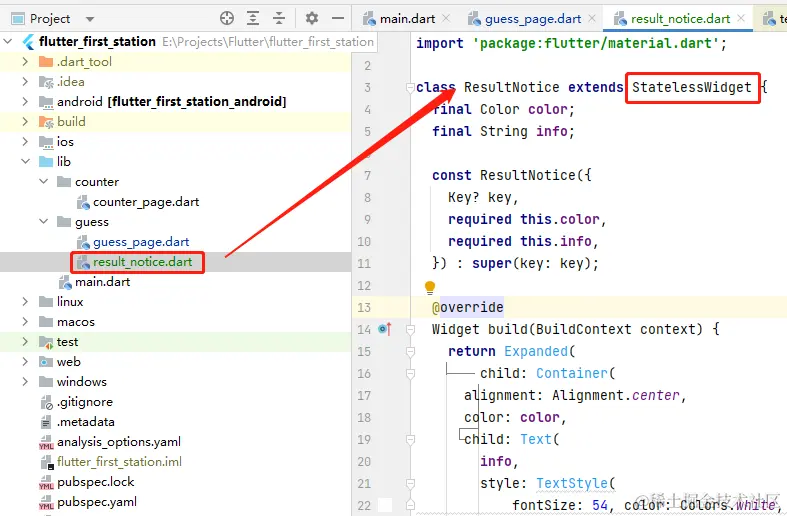Image resolution: width=787 pixels, height=516 pixels.
Task: Click the Expand All icon in Project panel
Action: pos(254,18)
